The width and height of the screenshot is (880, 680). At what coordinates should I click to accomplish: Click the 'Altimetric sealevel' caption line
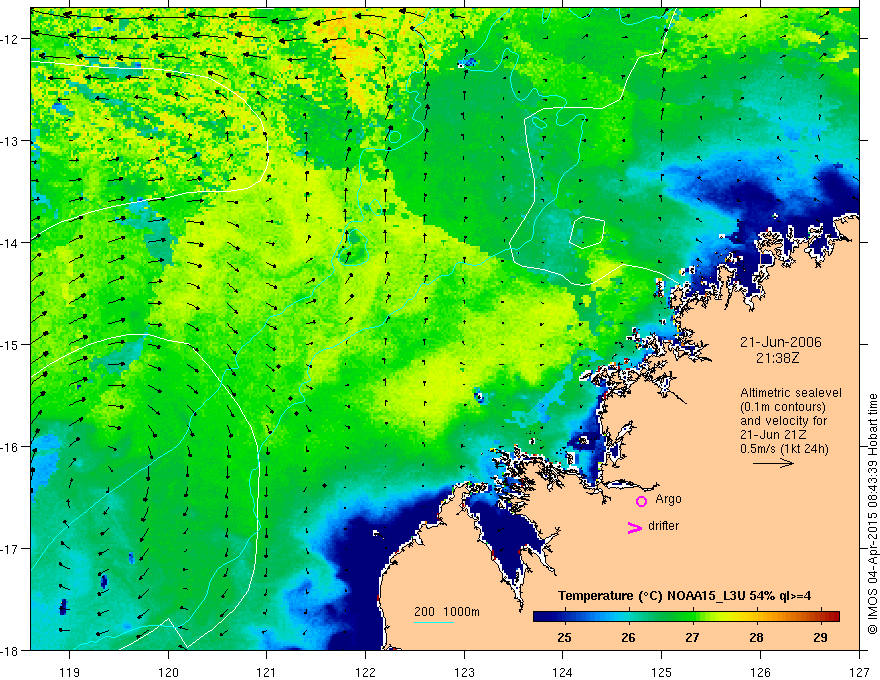791,393
